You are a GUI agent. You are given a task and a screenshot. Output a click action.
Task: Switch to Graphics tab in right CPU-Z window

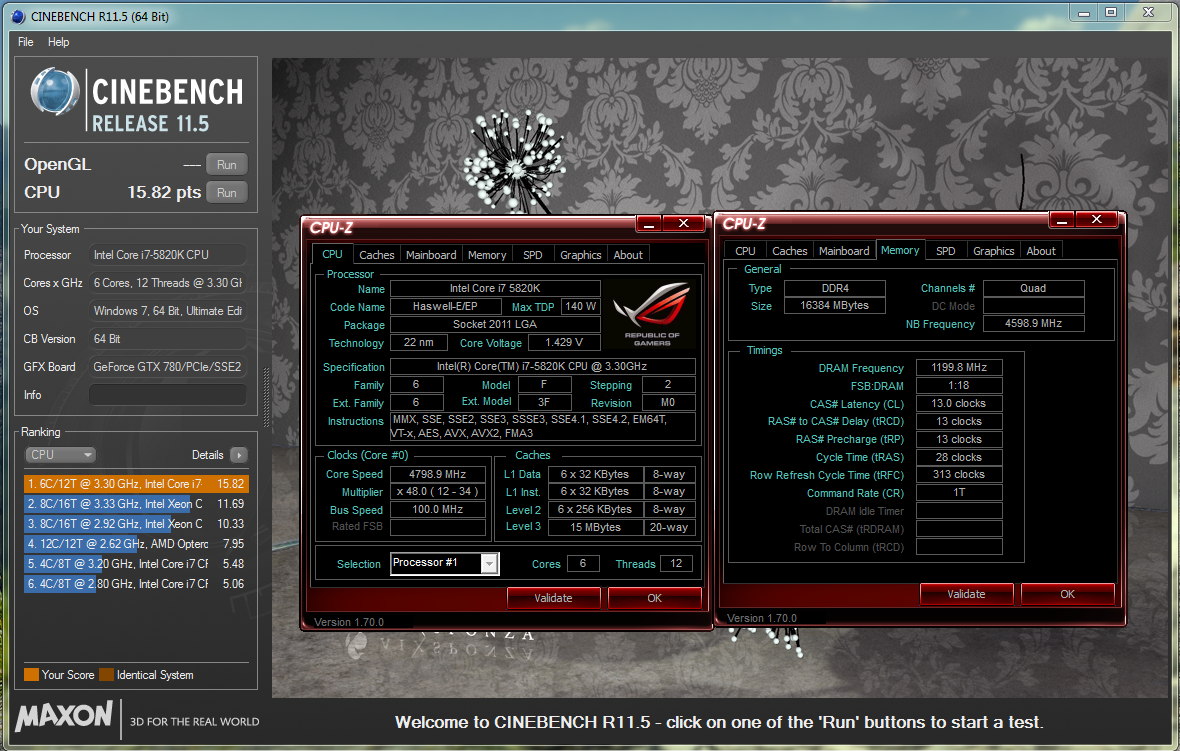[x=993, y=251]
